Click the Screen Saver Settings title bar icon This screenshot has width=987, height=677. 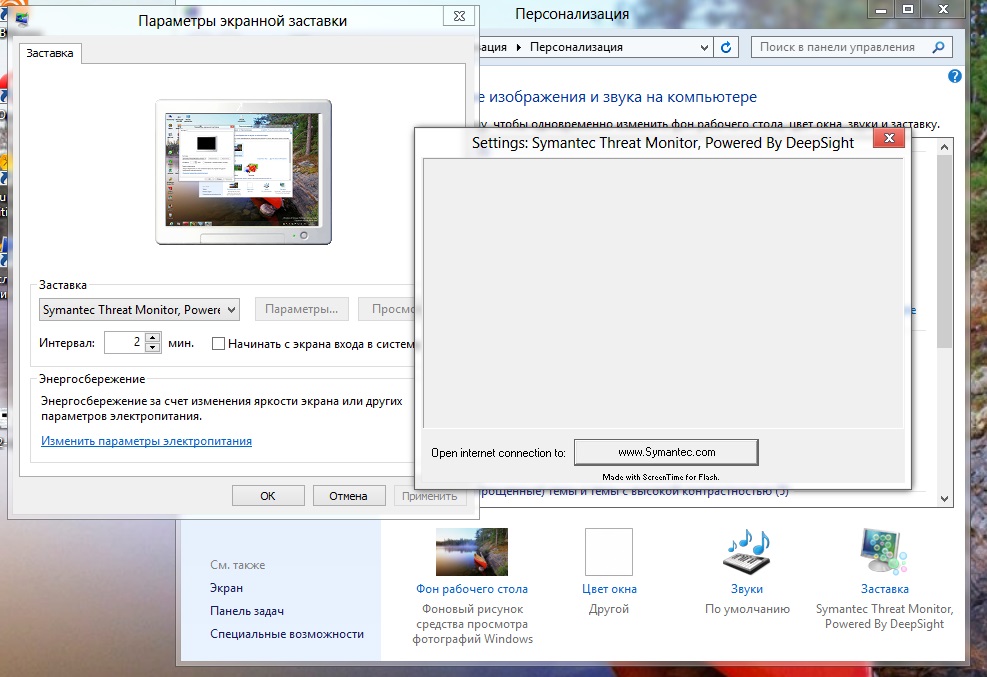22,20
